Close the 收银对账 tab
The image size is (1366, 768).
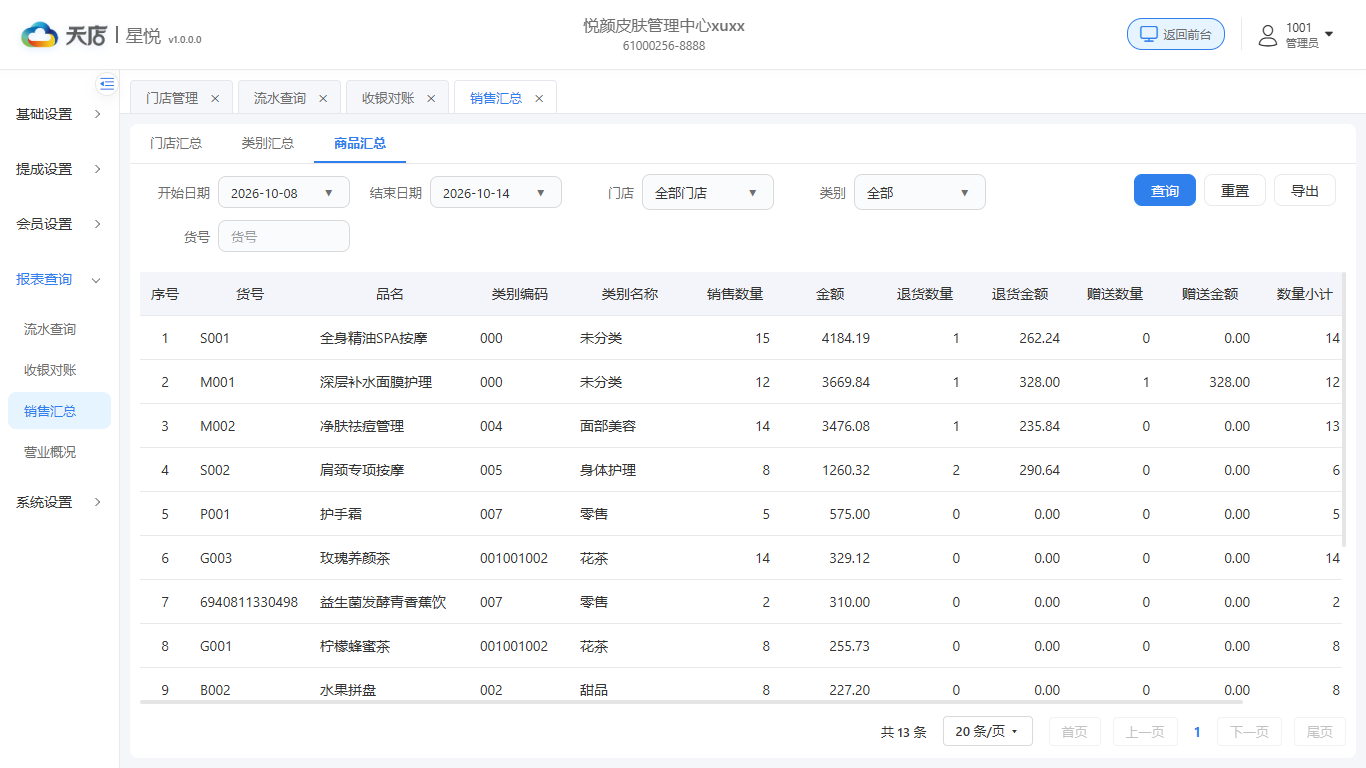click(431, 98)
